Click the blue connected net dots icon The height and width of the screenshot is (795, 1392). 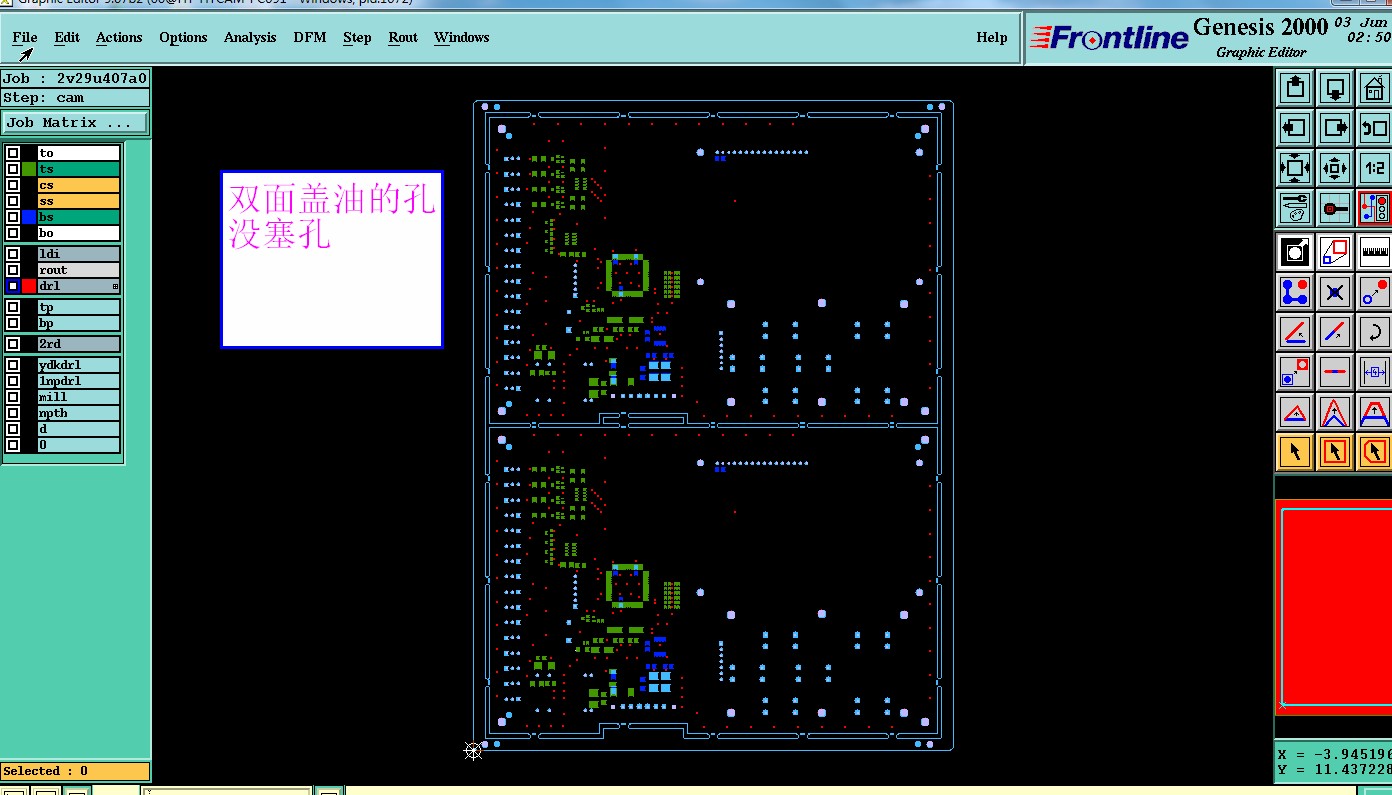tap(1295, 292)
